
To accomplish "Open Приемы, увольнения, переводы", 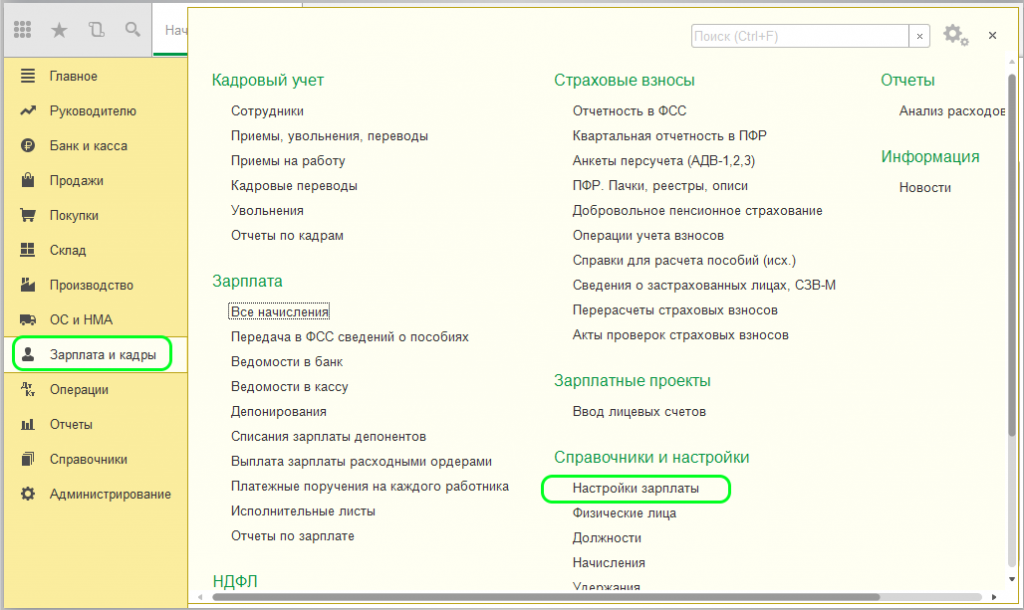I will point(329,136).
